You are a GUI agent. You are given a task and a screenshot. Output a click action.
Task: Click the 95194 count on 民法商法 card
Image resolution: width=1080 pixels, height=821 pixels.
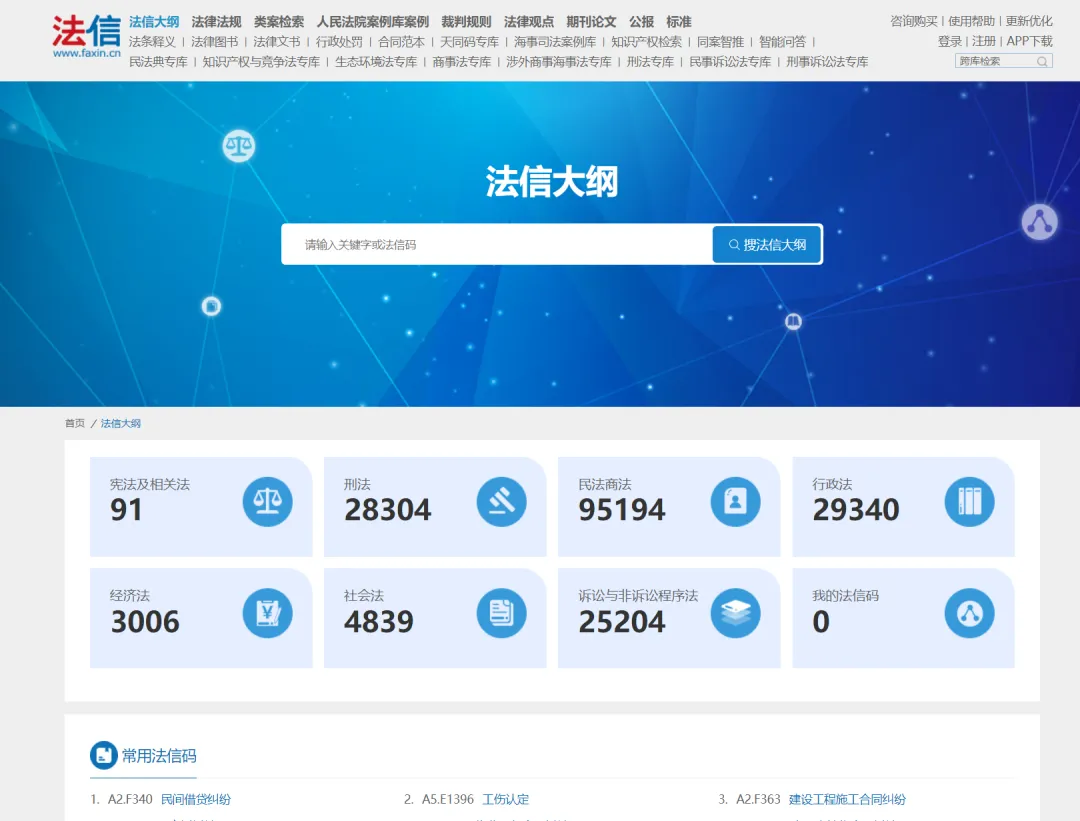tap(622, 510)
